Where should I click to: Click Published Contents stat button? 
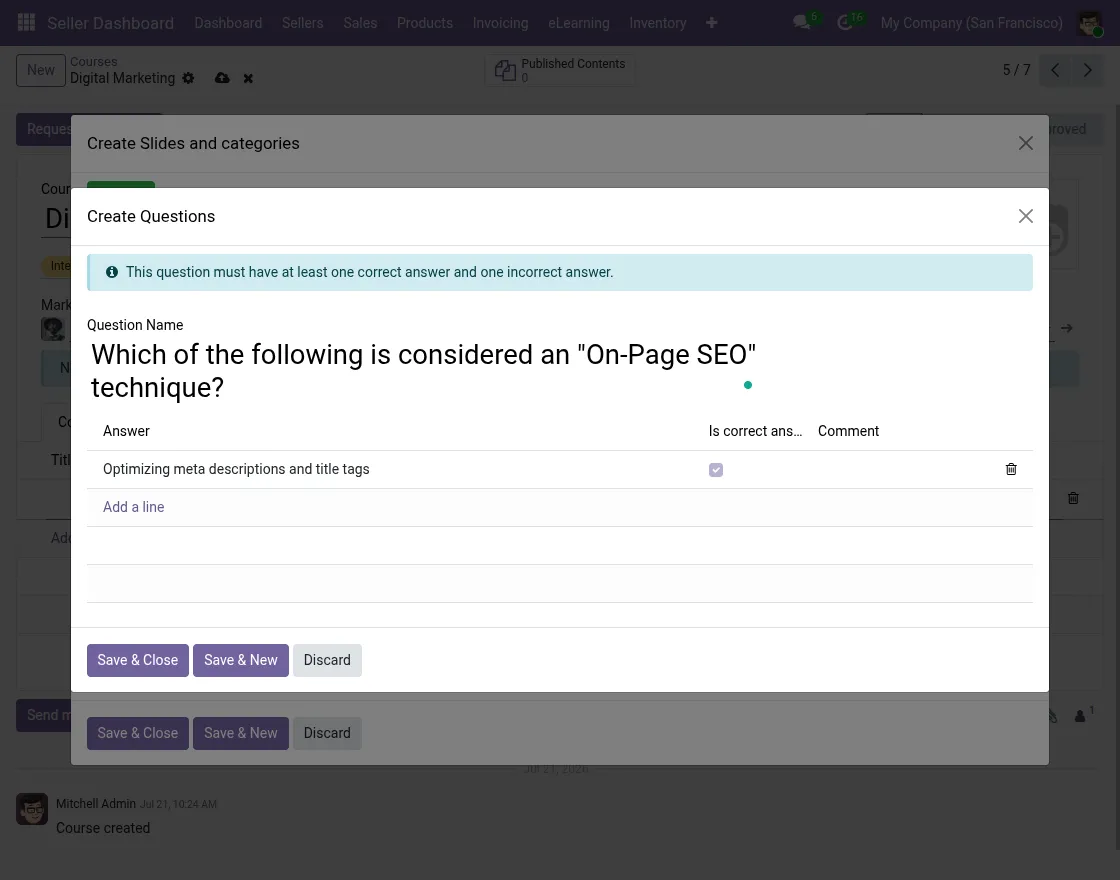[560, 70]
